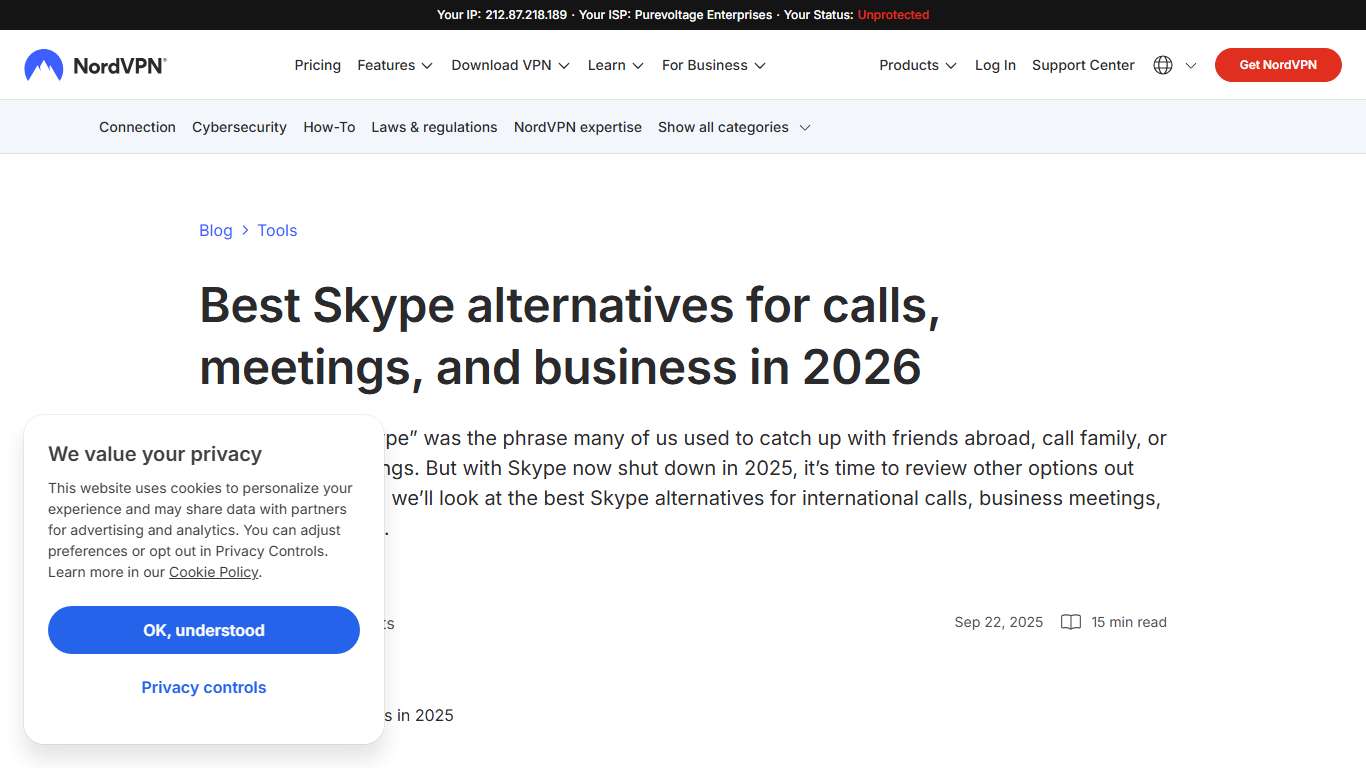Screen dimensions: 1366x768
Task: Switch to the Cybersecurity category
Action: point(239,127)
